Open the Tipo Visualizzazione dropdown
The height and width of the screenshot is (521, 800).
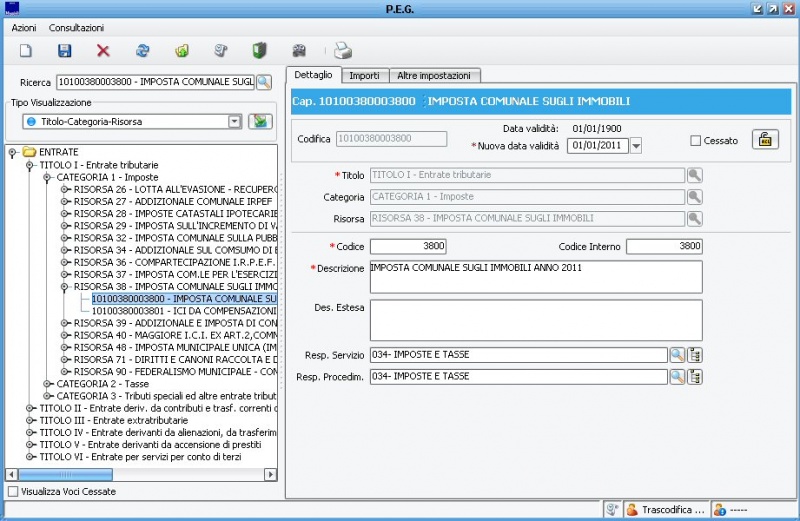pyautogui.click(x=235, y=121)
